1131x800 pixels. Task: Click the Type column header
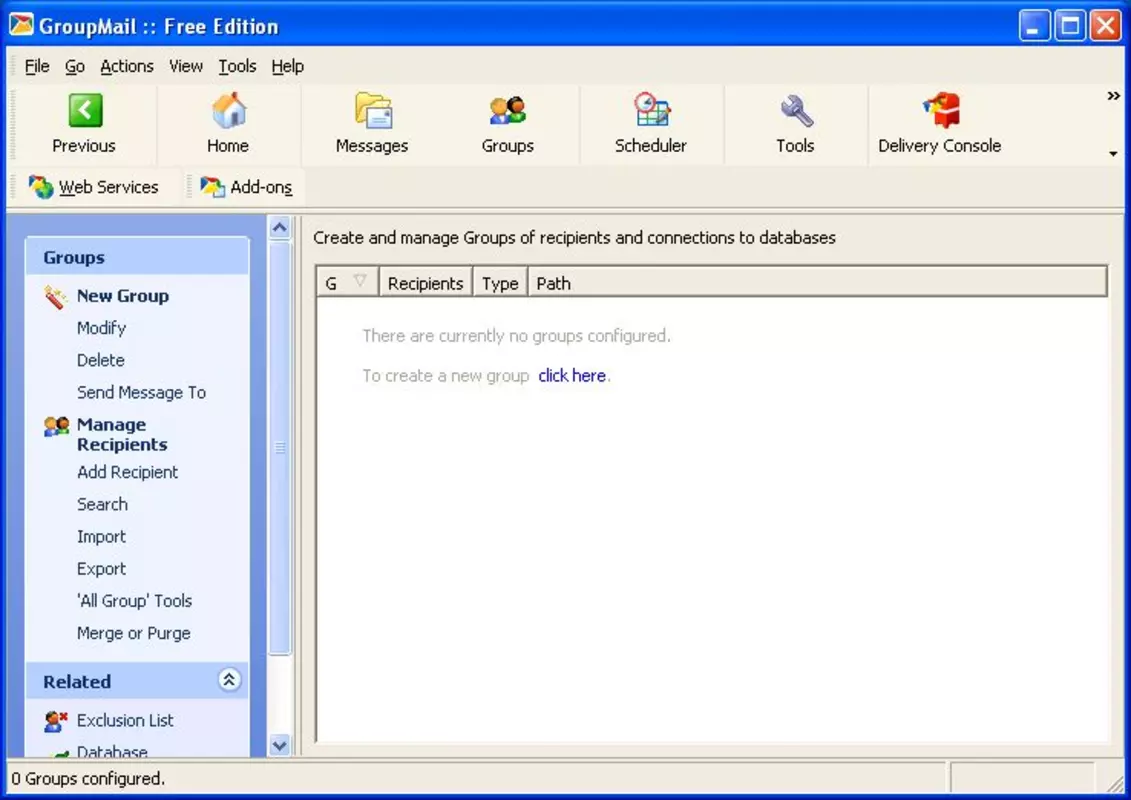[501, 283]
